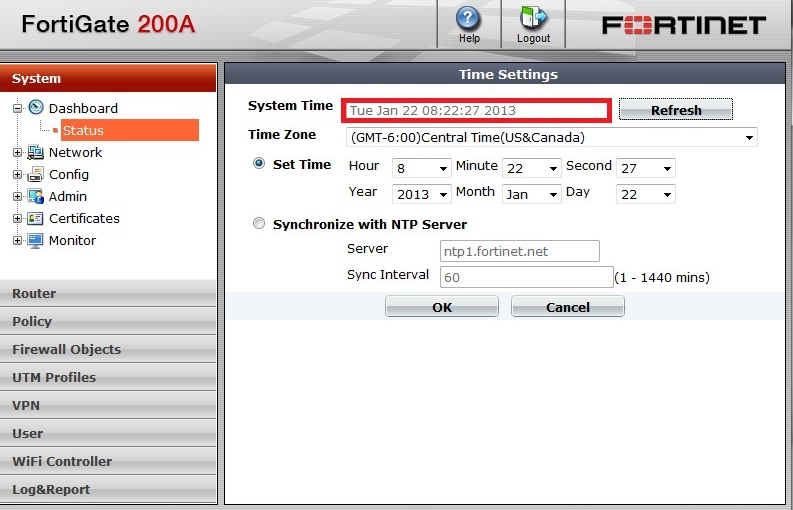
Task: Click the Fortinet logo
Action: click(x=684, y=25)
